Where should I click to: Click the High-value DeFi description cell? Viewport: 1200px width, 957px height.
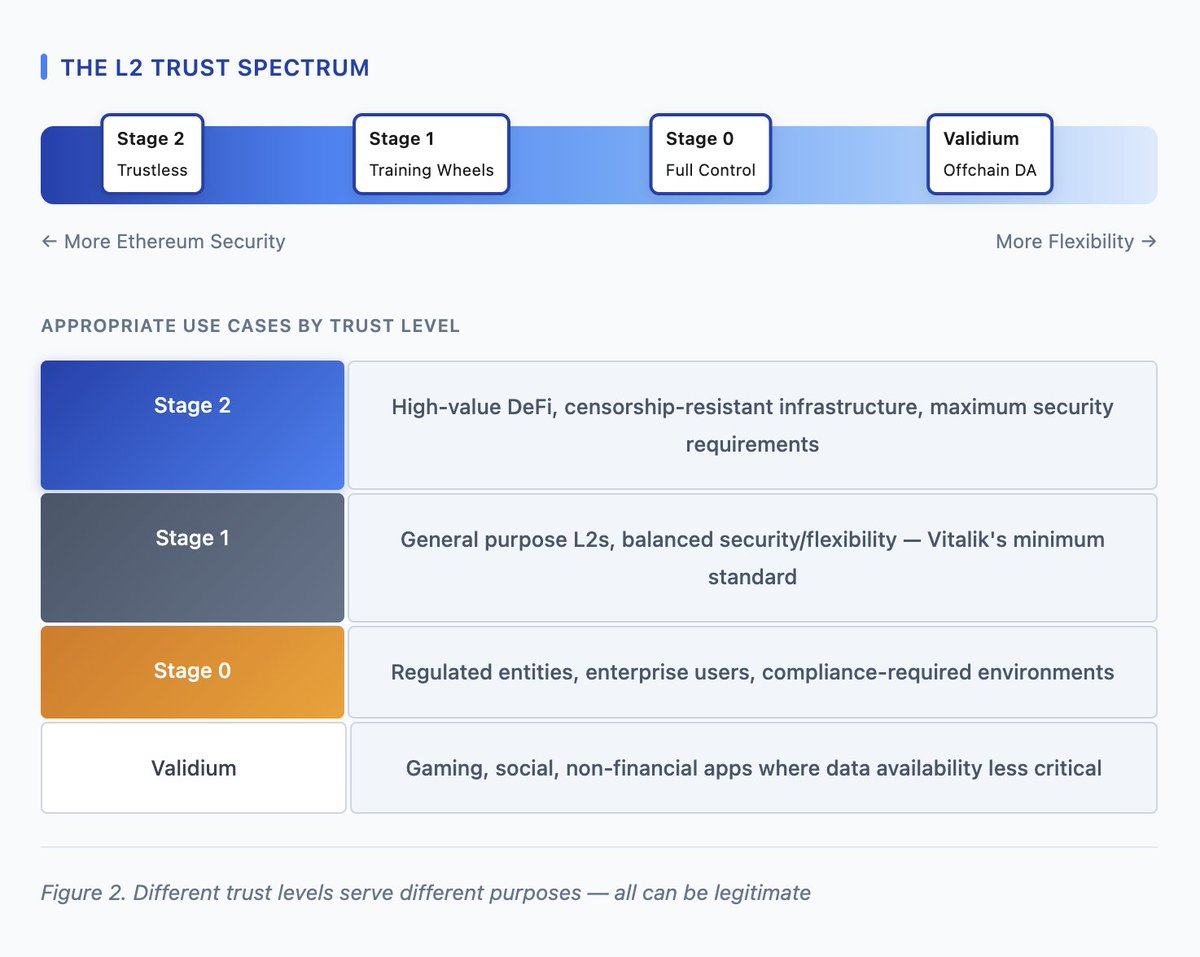[752, 425]
